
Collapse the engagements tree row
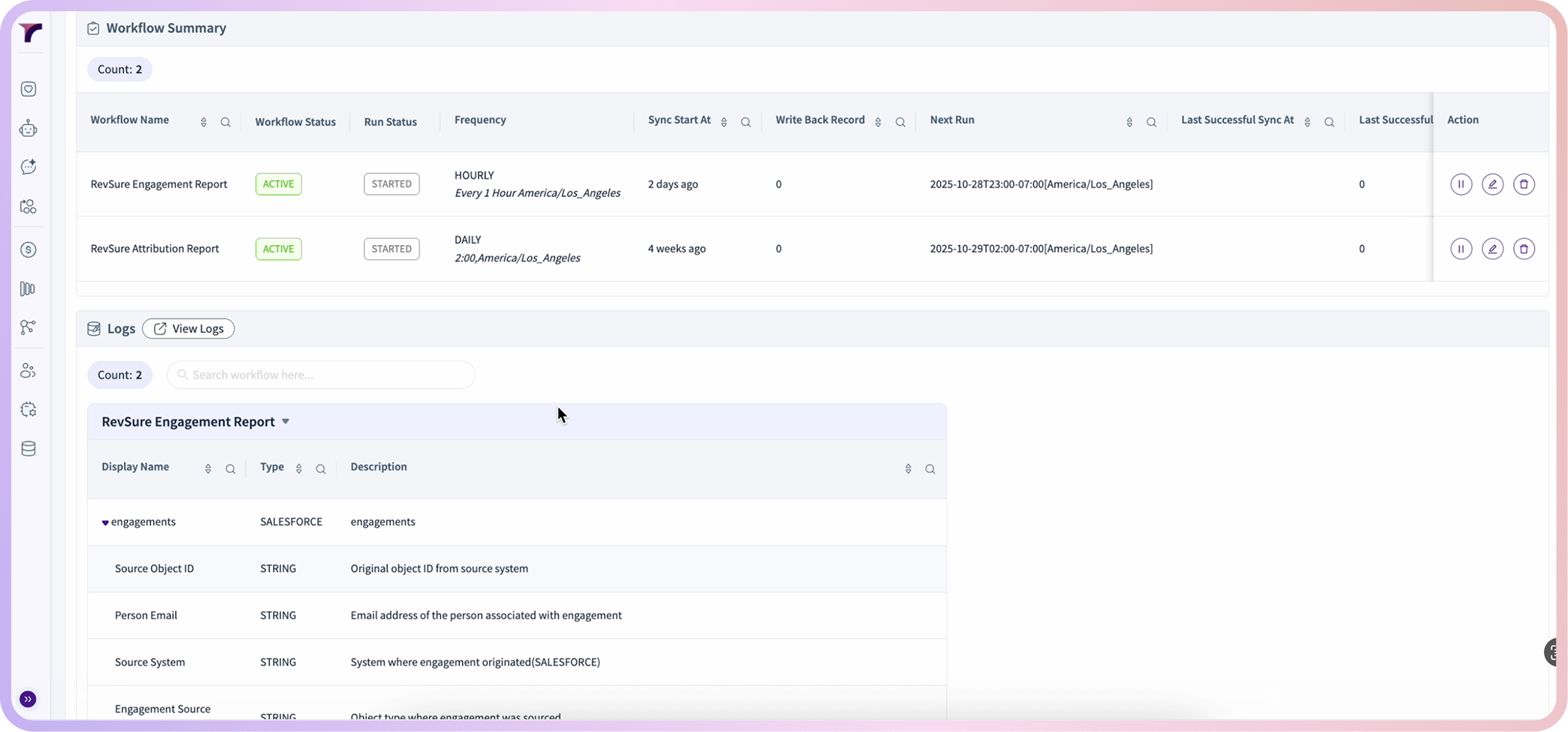(x=105, y=522)
